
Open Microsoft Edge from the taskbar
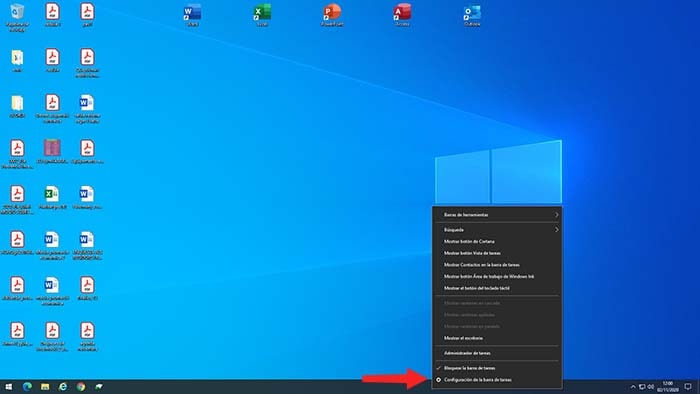point(27,386)
